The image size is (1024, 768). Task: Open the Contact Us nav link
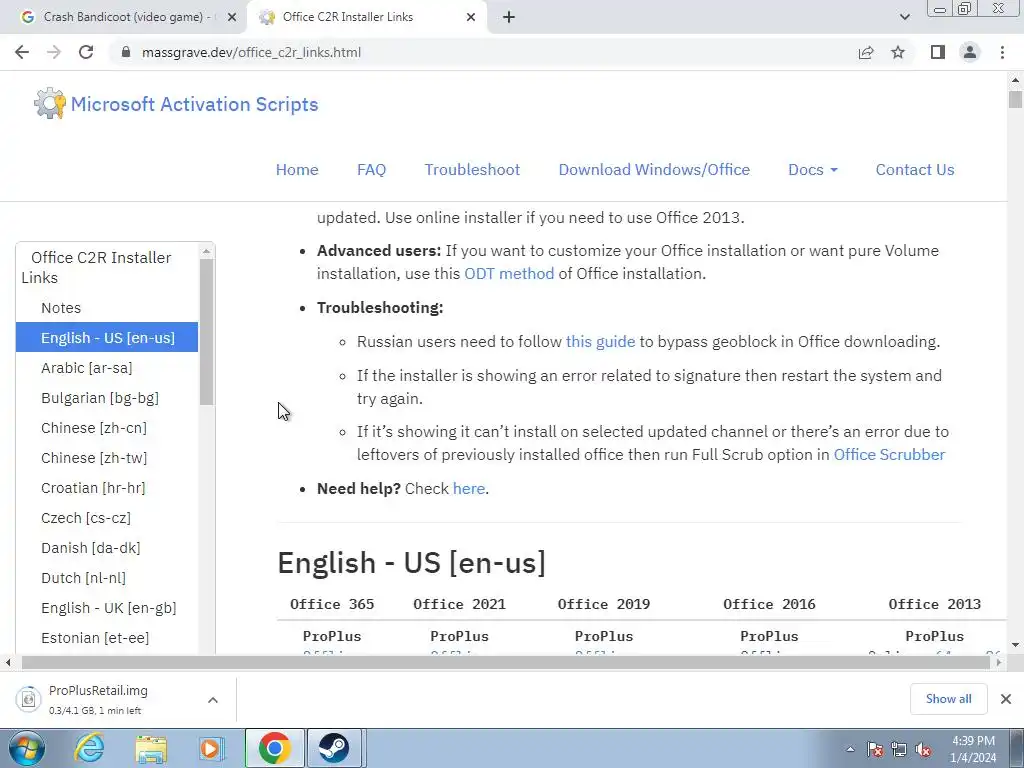pos(915,170)
